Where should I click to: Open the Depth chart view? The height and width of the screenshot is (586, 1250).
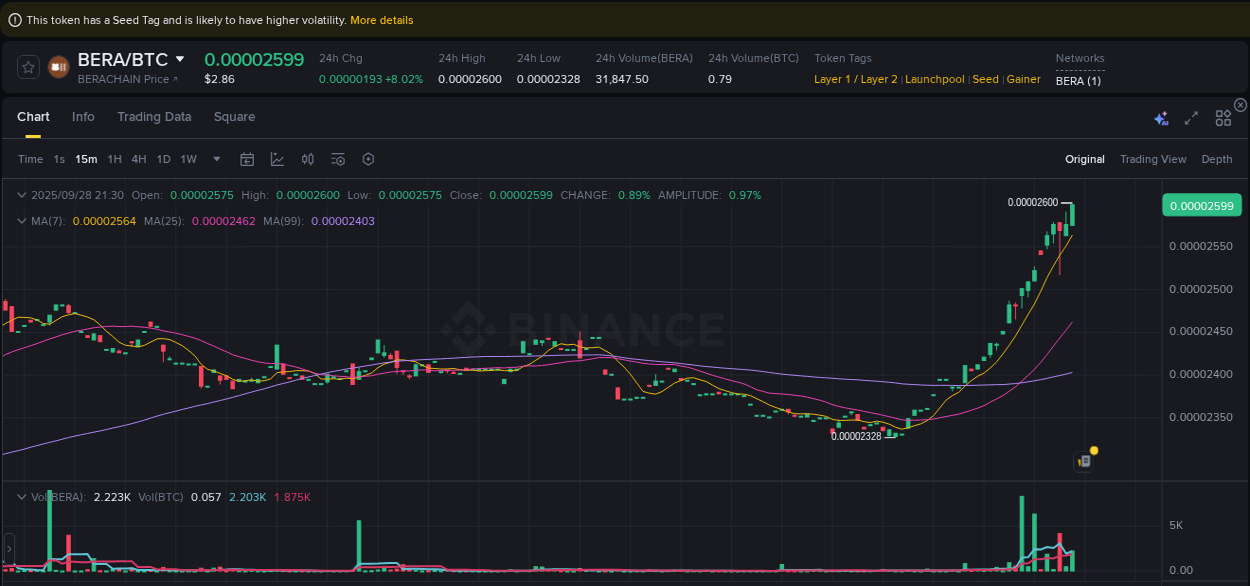coord(1217,158)
